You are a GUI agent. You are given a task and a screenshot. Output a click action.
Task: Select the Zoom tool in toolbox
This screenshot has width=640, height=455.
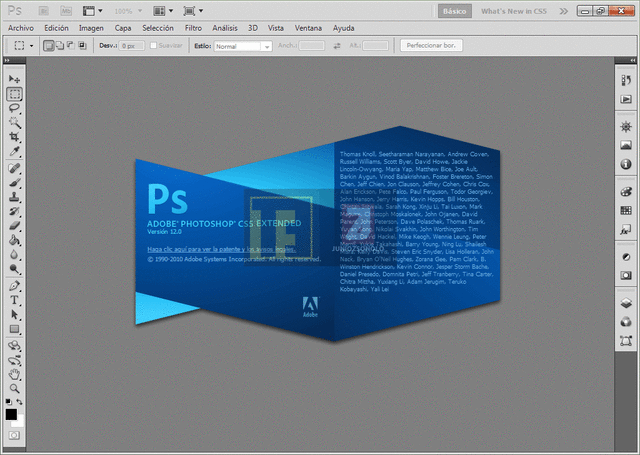click(14, 388)
